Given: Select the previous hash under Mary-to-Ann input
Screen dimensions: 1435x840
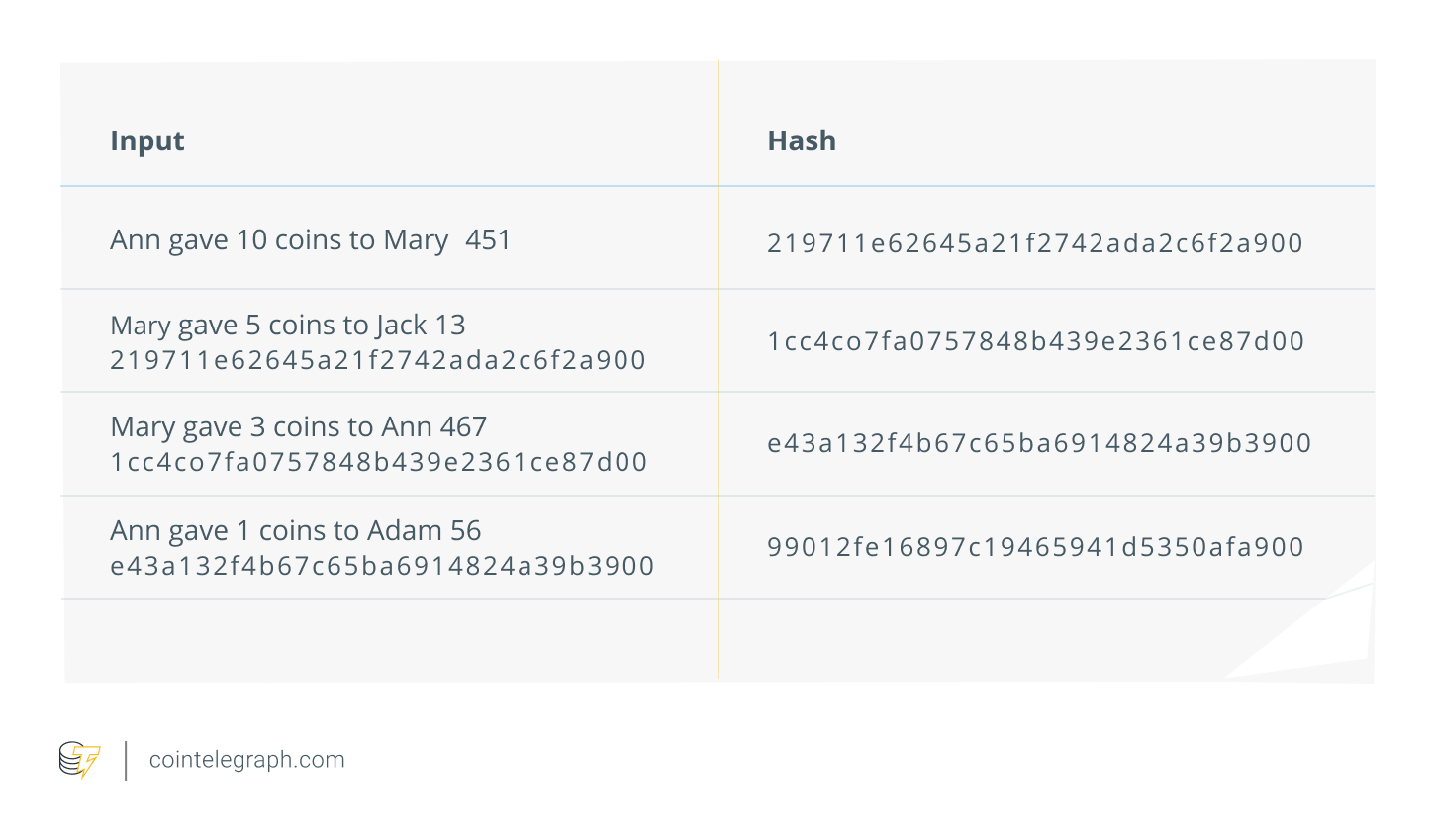Looking at the screenshot, I should click(x=379, y=462).
